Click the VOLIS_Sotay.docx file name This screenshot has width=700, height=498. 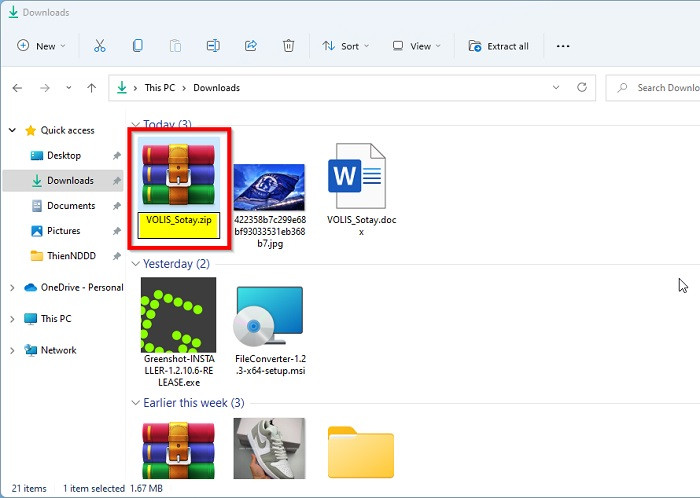(x=362, y=225)
